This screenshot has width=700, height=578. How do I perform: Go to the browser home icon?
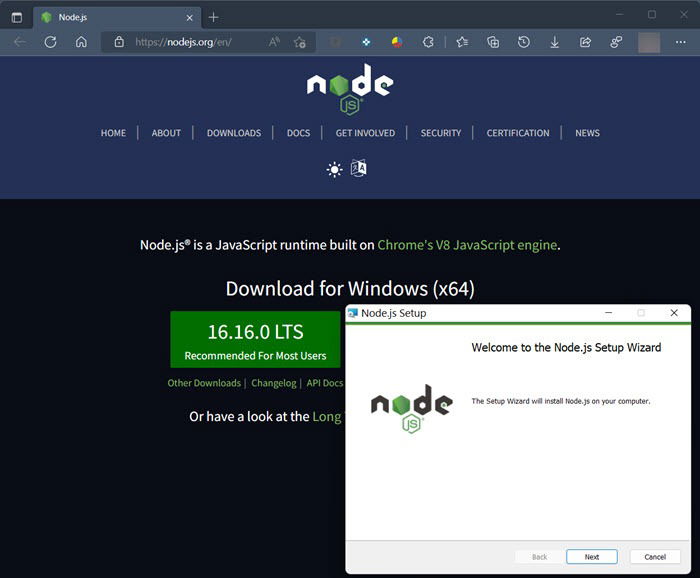(81, 42)
